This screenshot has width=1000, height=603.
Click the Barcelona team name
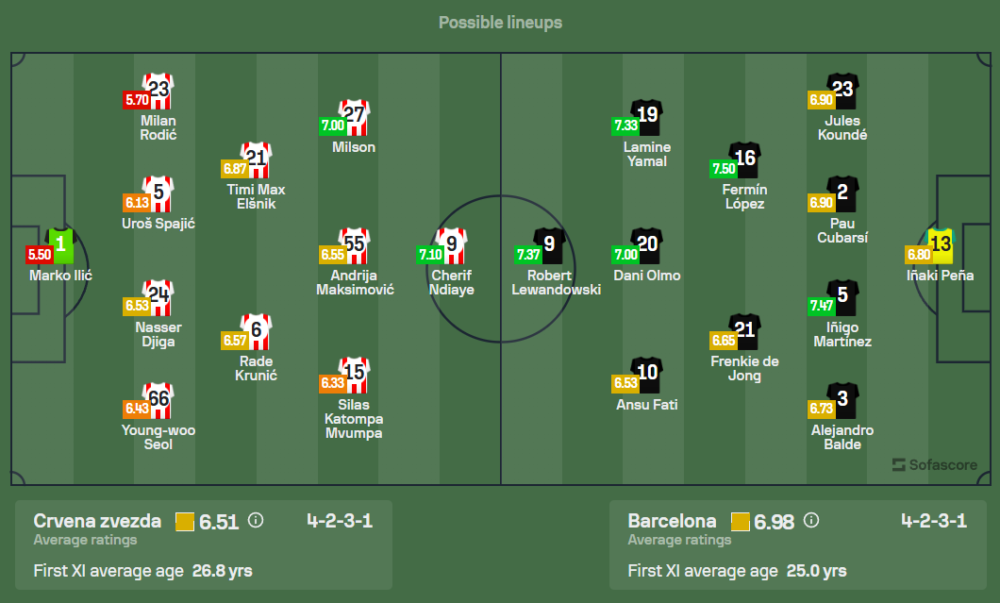point(672,521)
